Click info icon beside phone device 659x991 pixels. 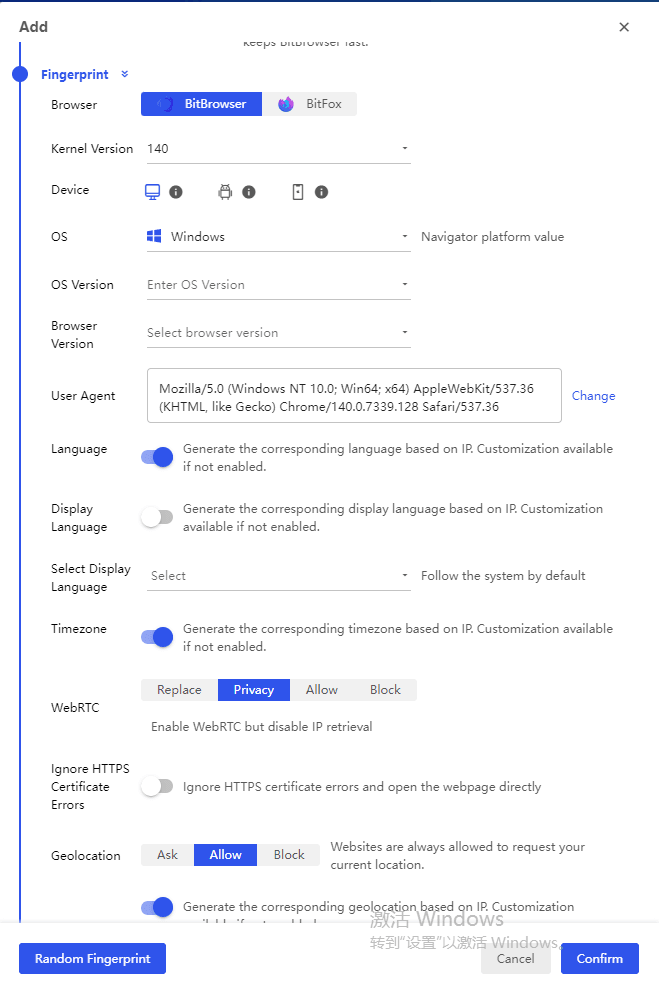pyautogui.click(x=321, y=192)
